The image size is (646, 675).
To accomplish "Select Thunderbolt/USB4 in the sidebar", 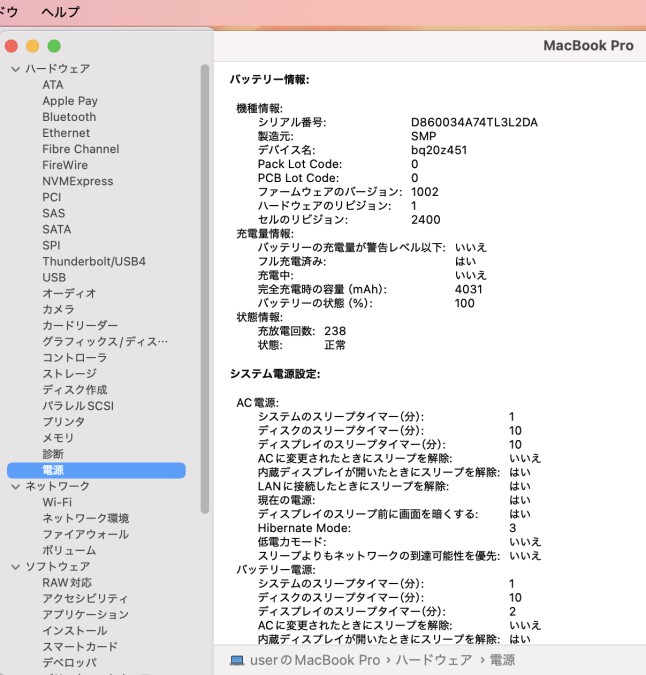I will pos(94,261).
